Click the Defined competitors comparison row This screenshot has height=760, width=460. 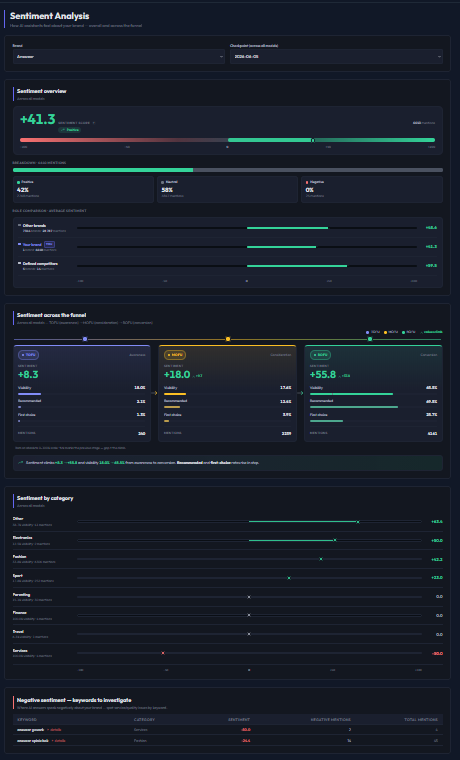click(228, 266)
